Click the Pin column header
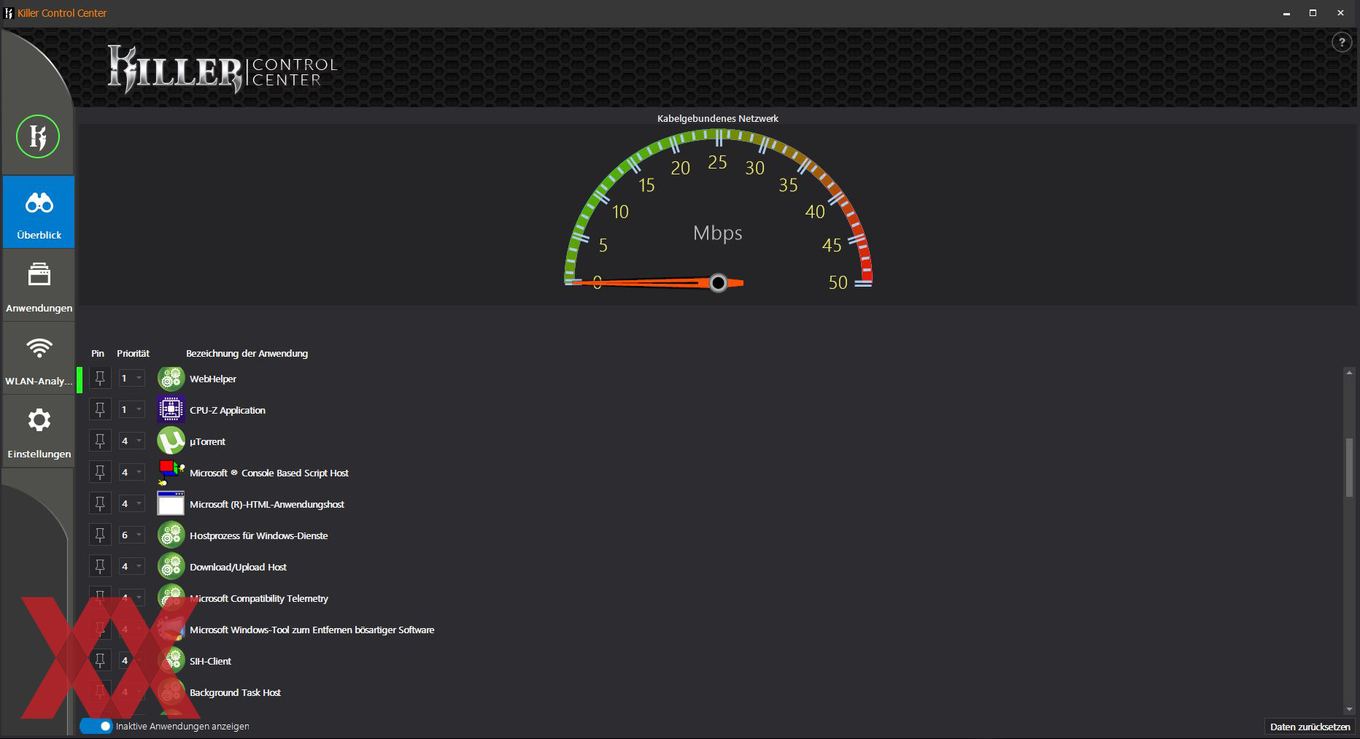 coord(98,353)
